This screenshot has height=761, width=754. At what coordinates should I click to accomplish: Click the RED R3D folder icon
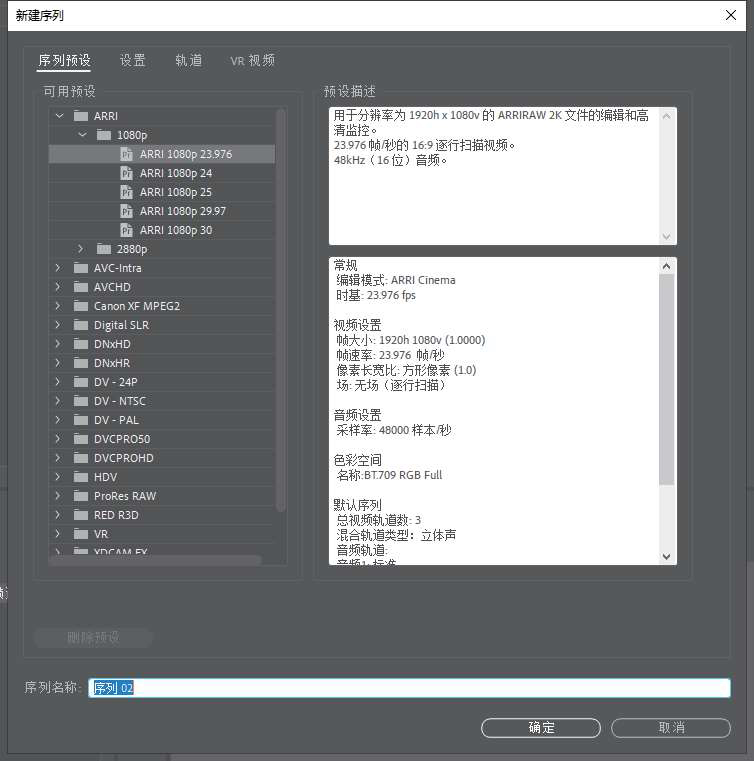pyautogui.click(x=81, y=515)
